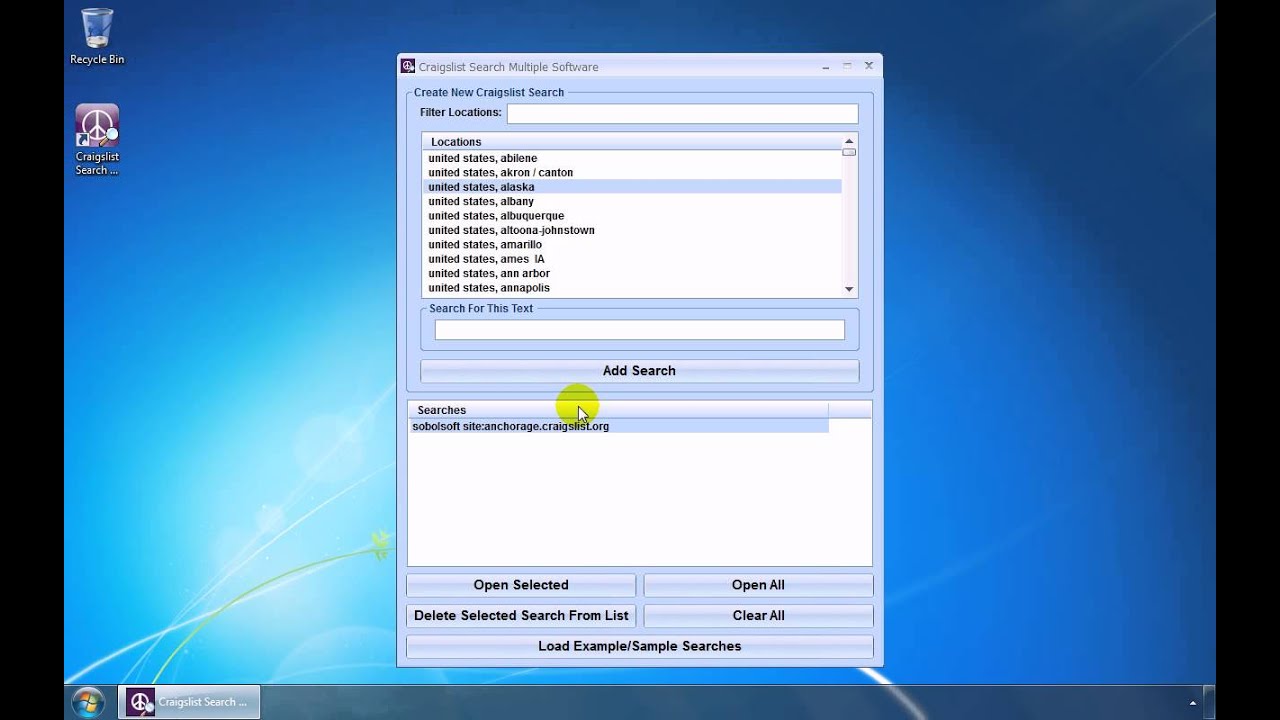This screenshot has height=720, width=1280.
Task: Select 'united states, altoona-johnstown' location
Action: [x=632, y=230]
